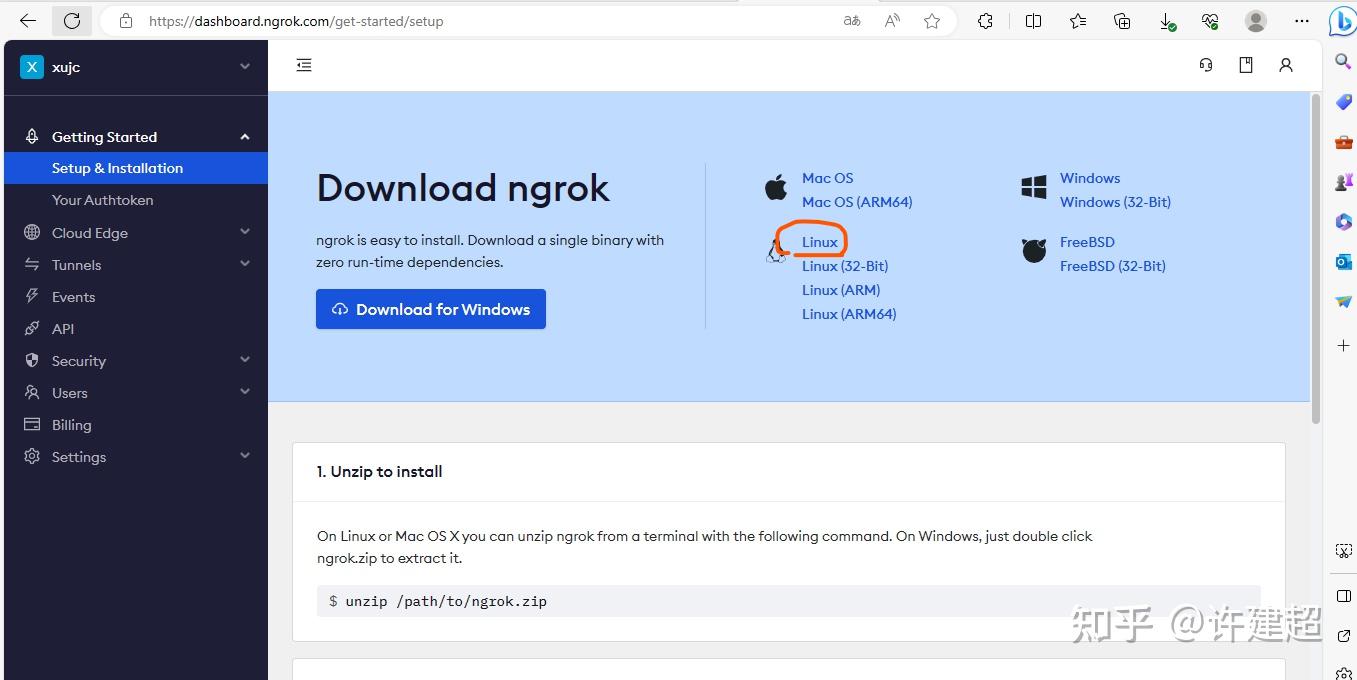This screenshot has height=680, width=1357.
Task: Open browser essentials heart icon
Action: [1210, 21]
